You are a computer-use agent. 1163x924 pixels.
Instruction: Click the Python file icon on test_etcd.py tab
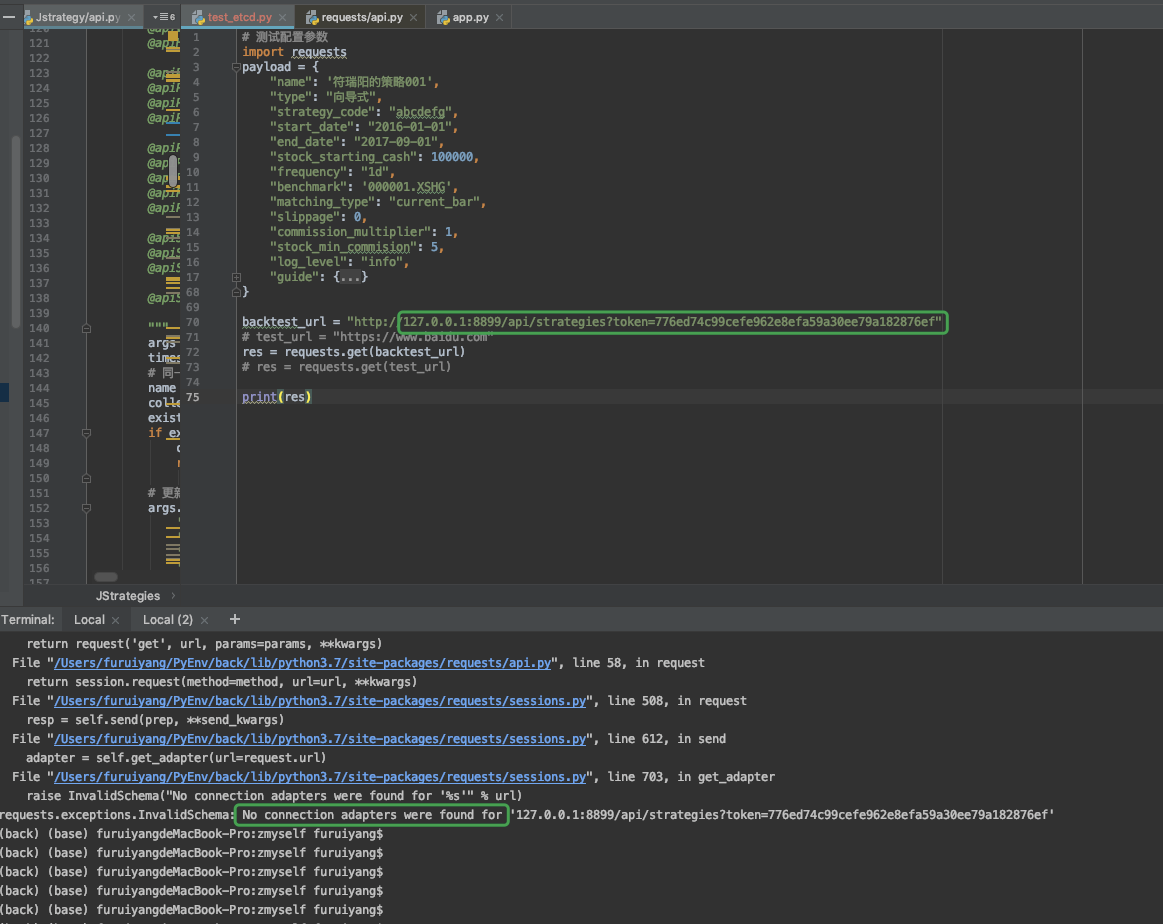198,17
